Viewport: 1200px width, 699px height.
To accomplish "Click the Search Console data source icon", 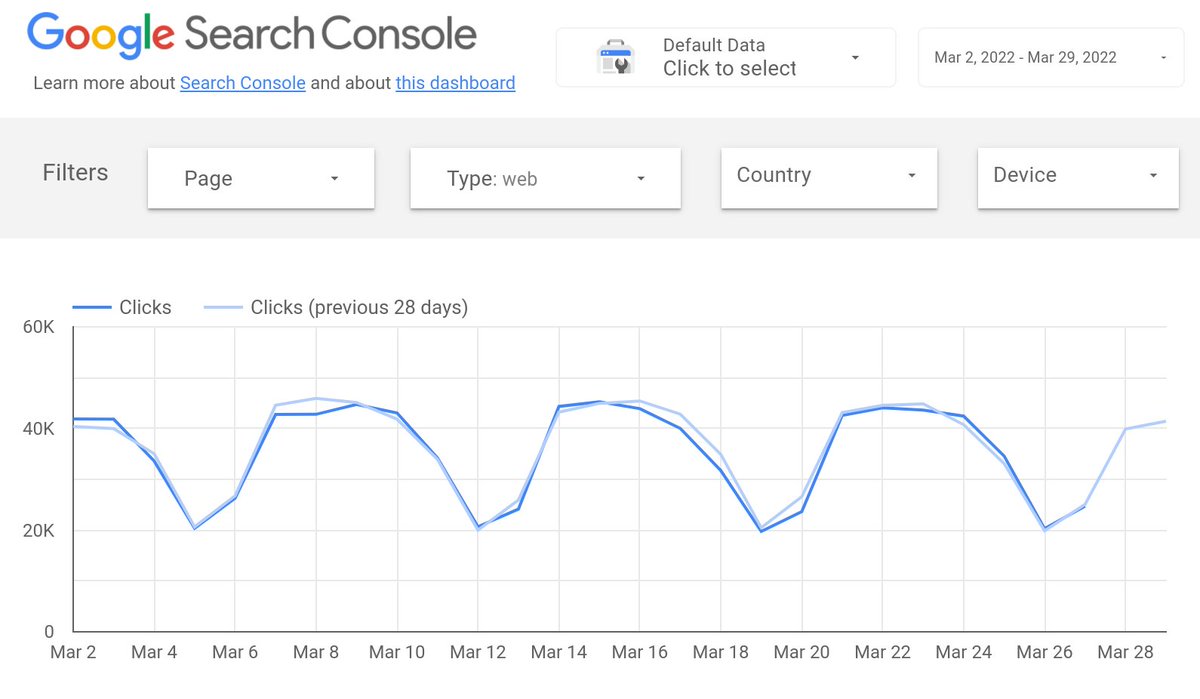I will 615,57.
